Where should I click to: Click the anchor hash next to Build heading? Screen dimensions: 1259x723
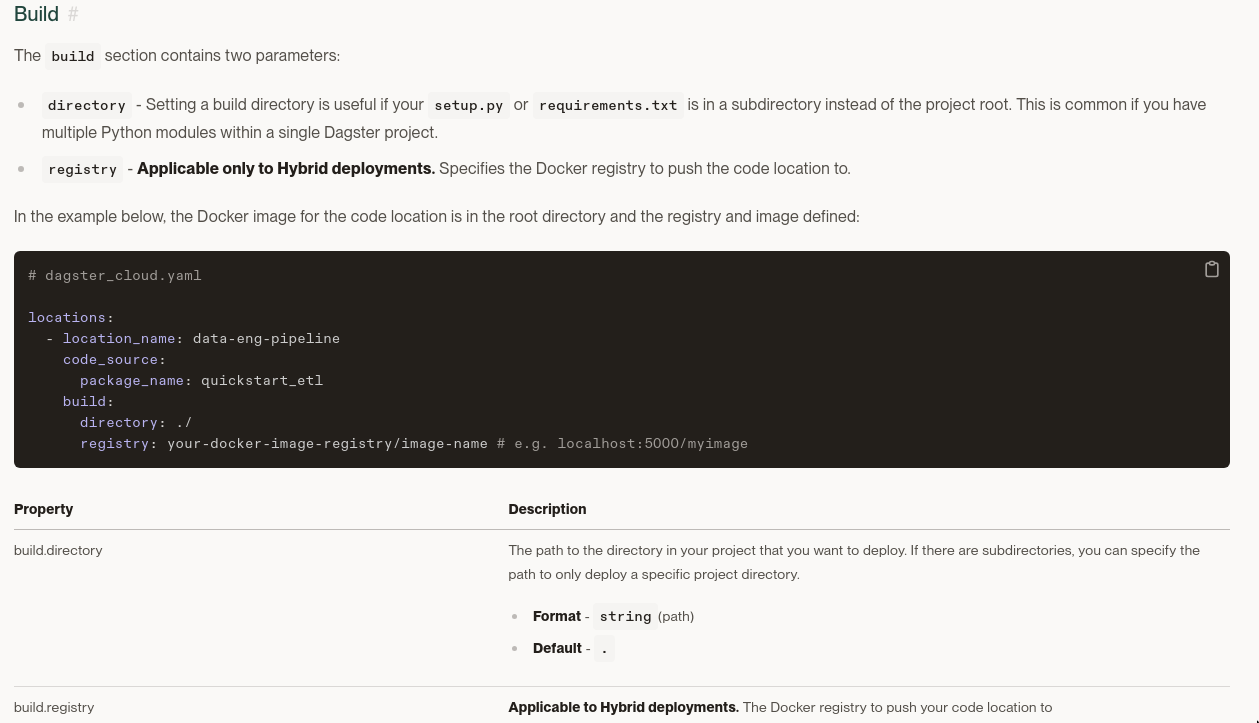pyautogui.click(x=73, y=15)
